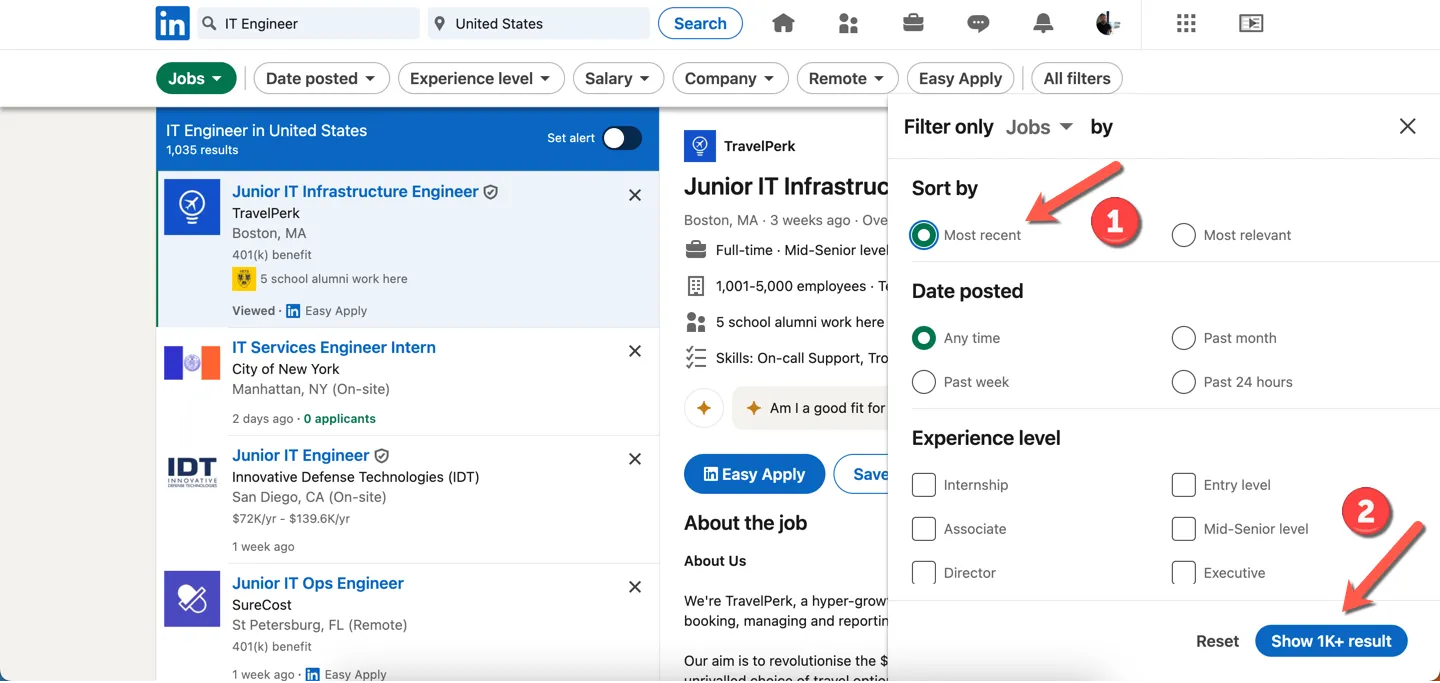Click the United States location input
Screen dimensions: 1440x683
coord(539,23)
